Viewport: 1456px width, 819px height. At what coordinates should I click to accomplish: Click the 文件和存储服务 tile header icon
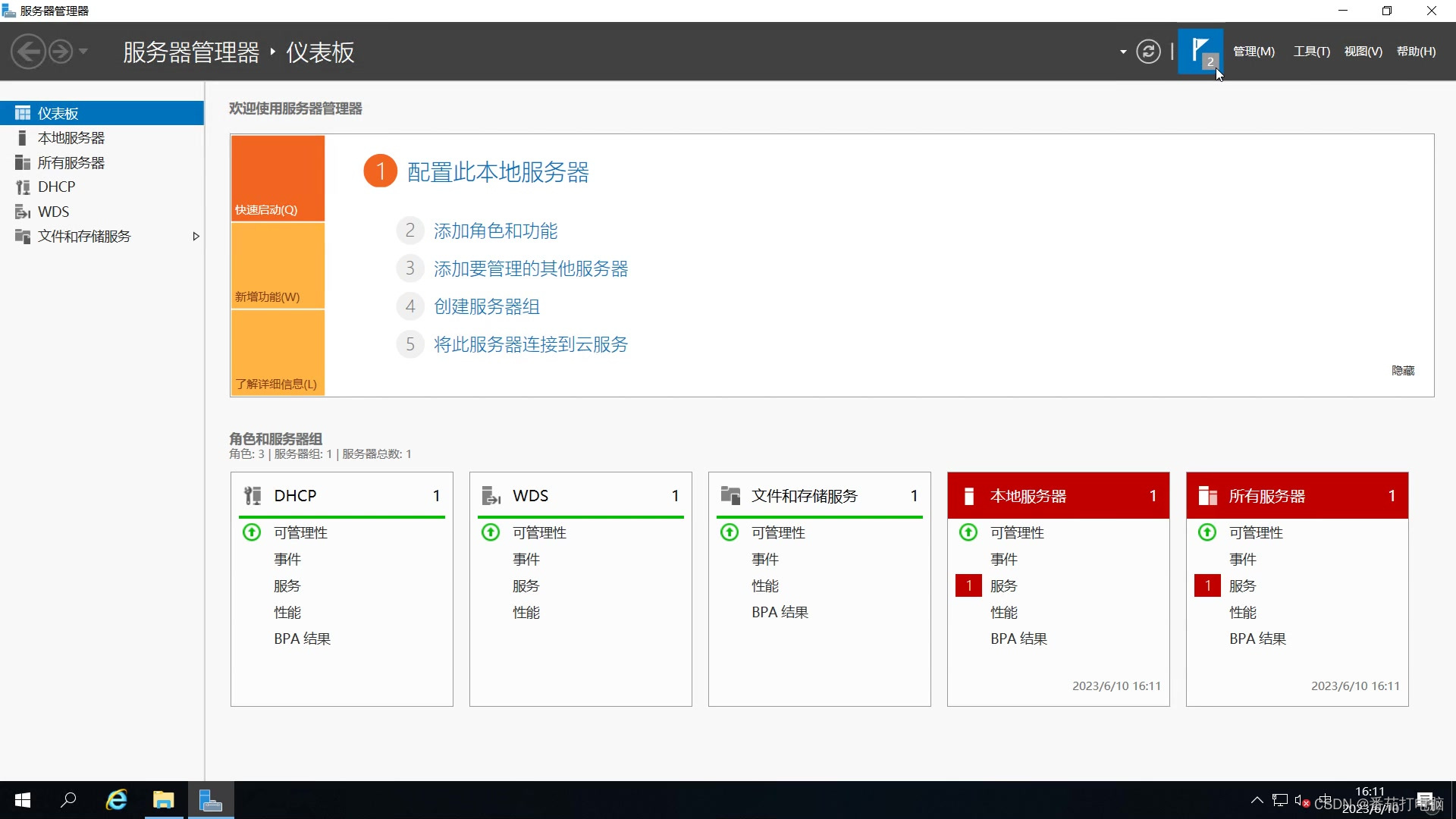pos(730,495)
